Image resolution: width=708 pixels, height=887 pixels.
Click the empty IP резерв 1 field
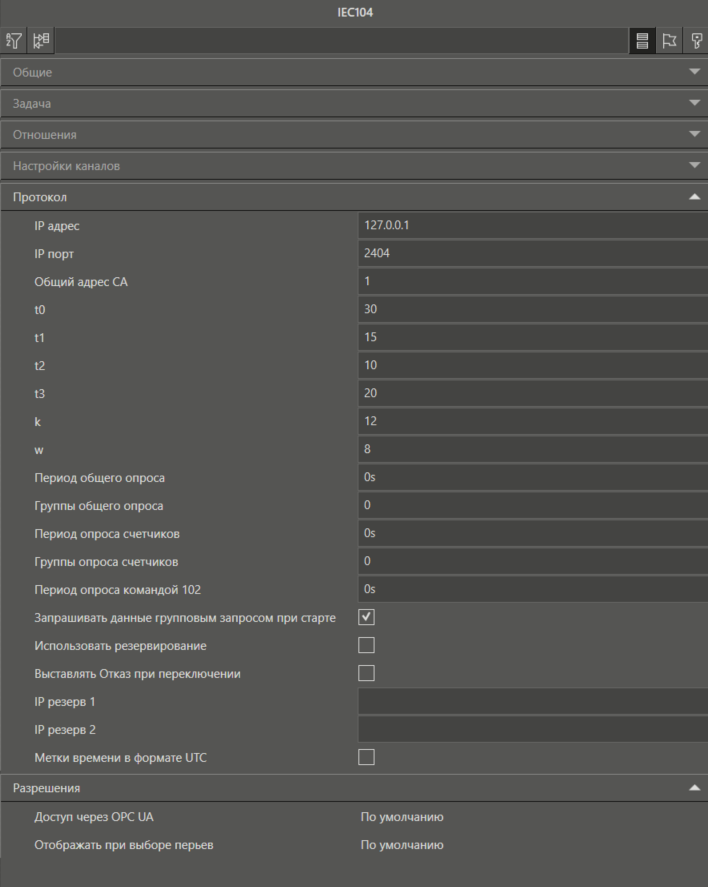pyautogui.click(x=532, y=702)
